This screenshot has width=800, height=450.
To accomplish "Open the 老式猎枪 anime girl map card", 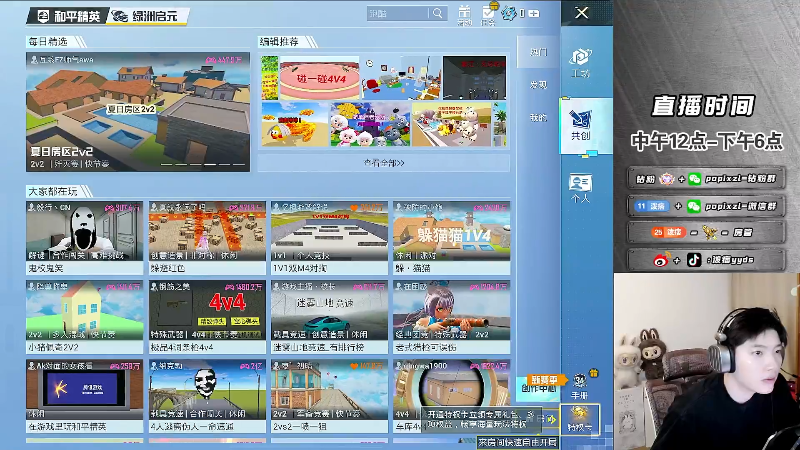I will click(452, 317).
